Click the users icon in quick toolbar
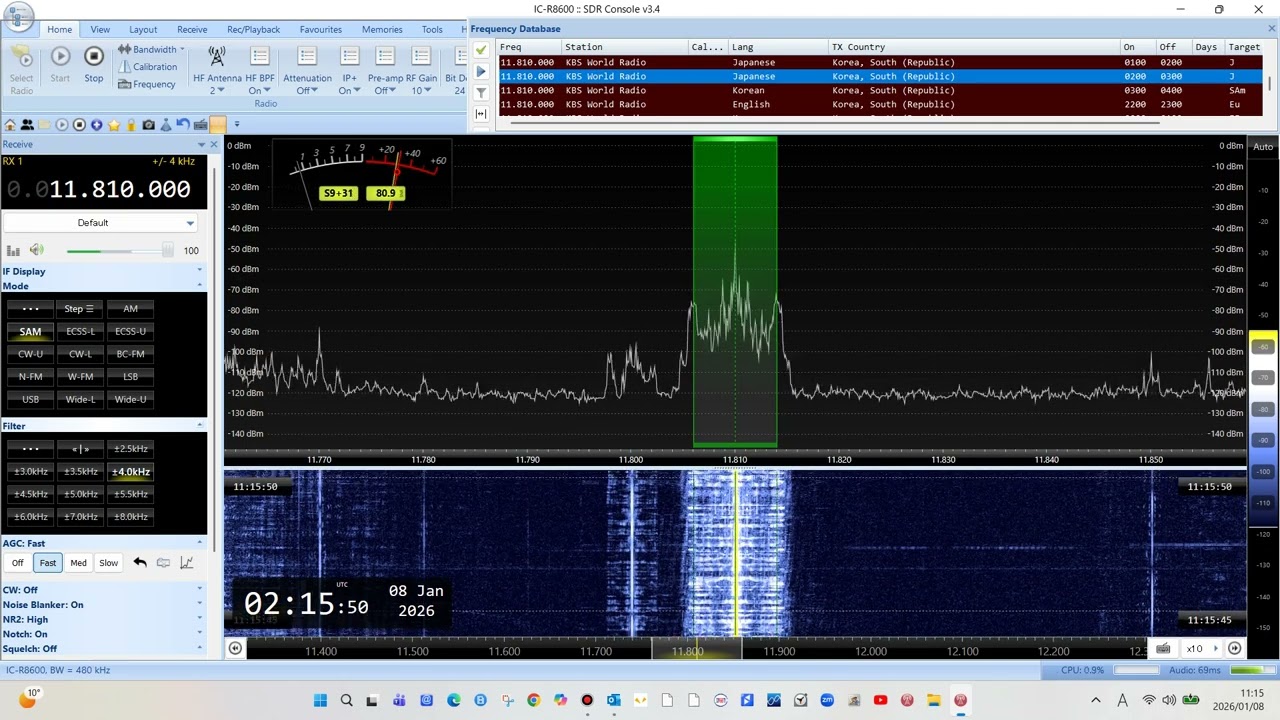 coord(27,125)
